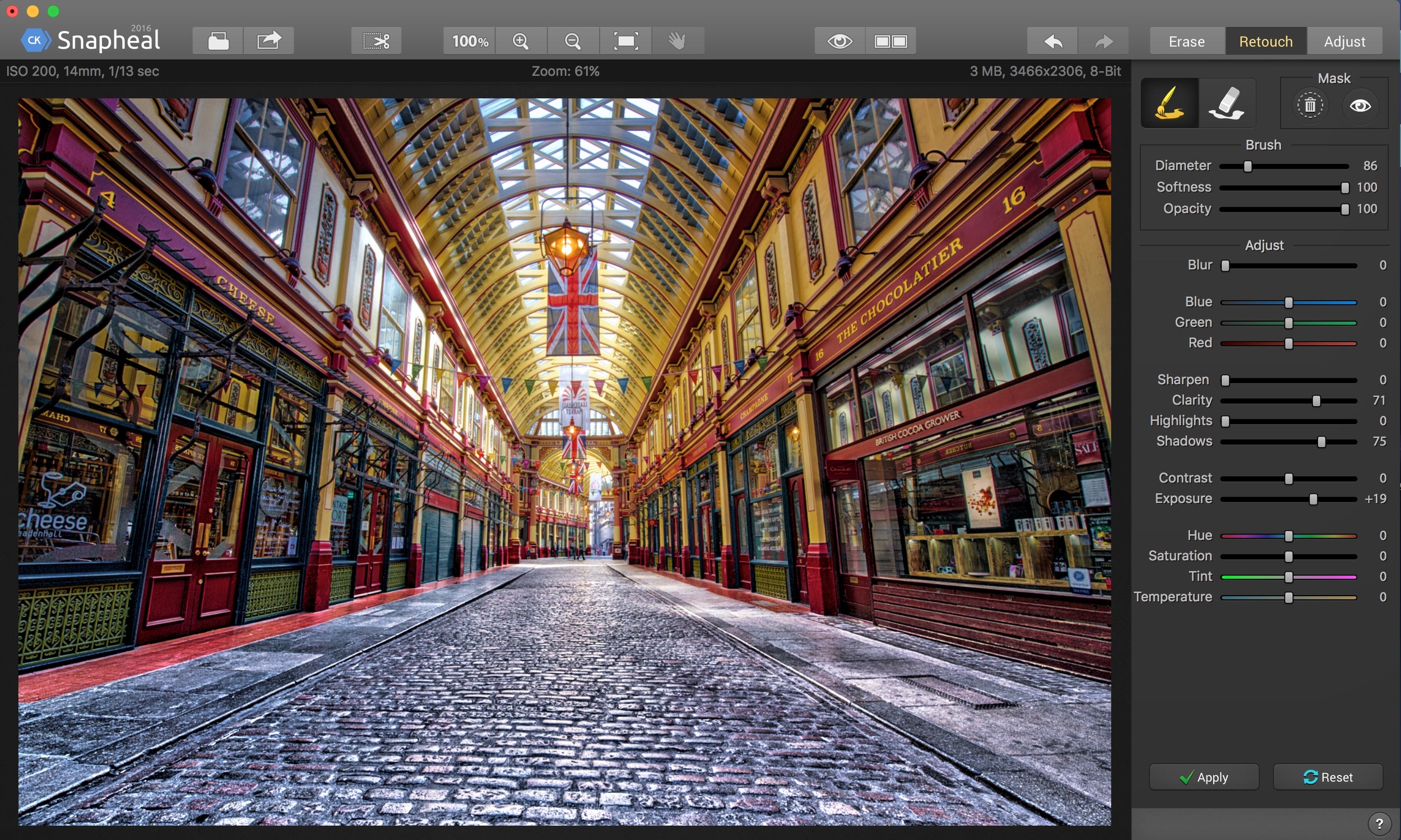Click the Hue slider
This screenshot has width=1401, height=840.
tap(1289, 536)
